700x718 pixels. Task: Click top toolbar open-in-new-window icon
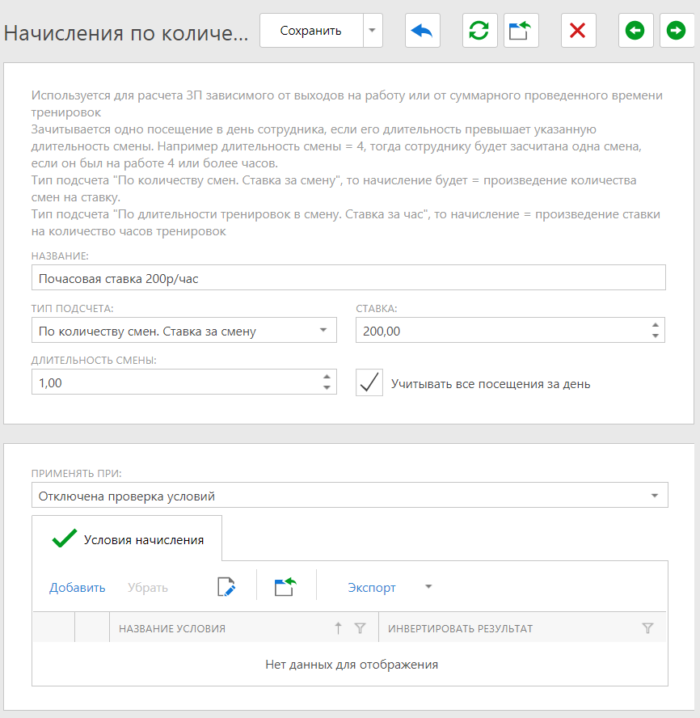tap(521, 31)
